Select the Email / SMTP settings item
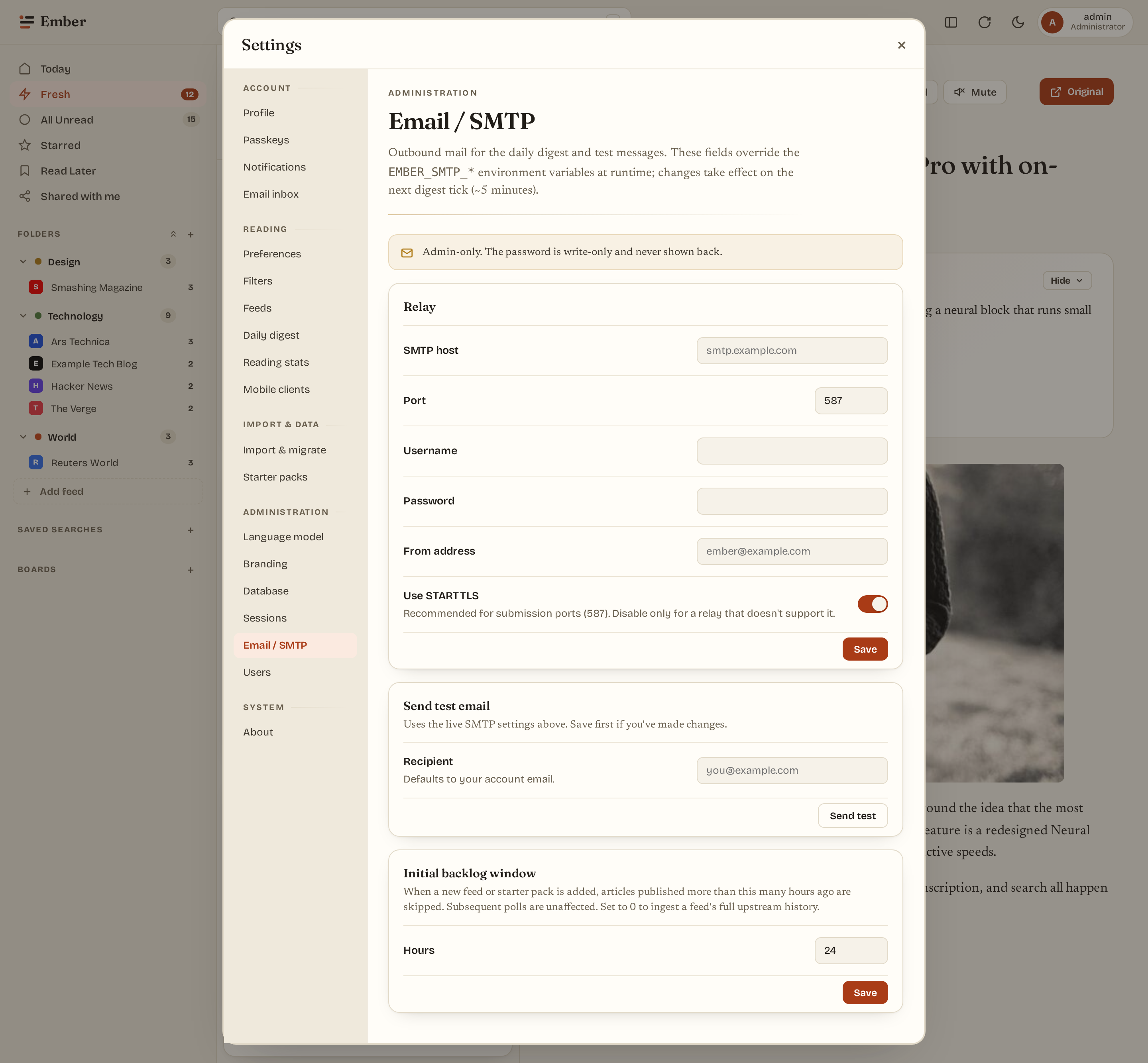 pos(295,645)
